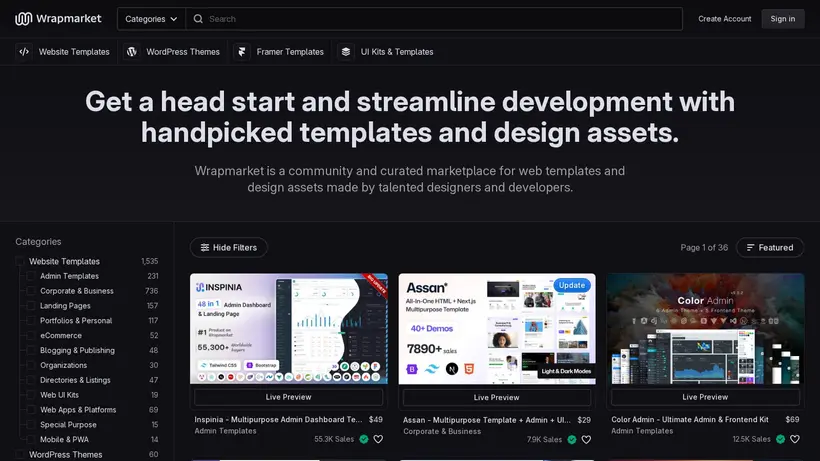Check the Web Apps & Platforms checkbox
The image size is (820, 461).
pyautogui.click(x=31, y=410)
